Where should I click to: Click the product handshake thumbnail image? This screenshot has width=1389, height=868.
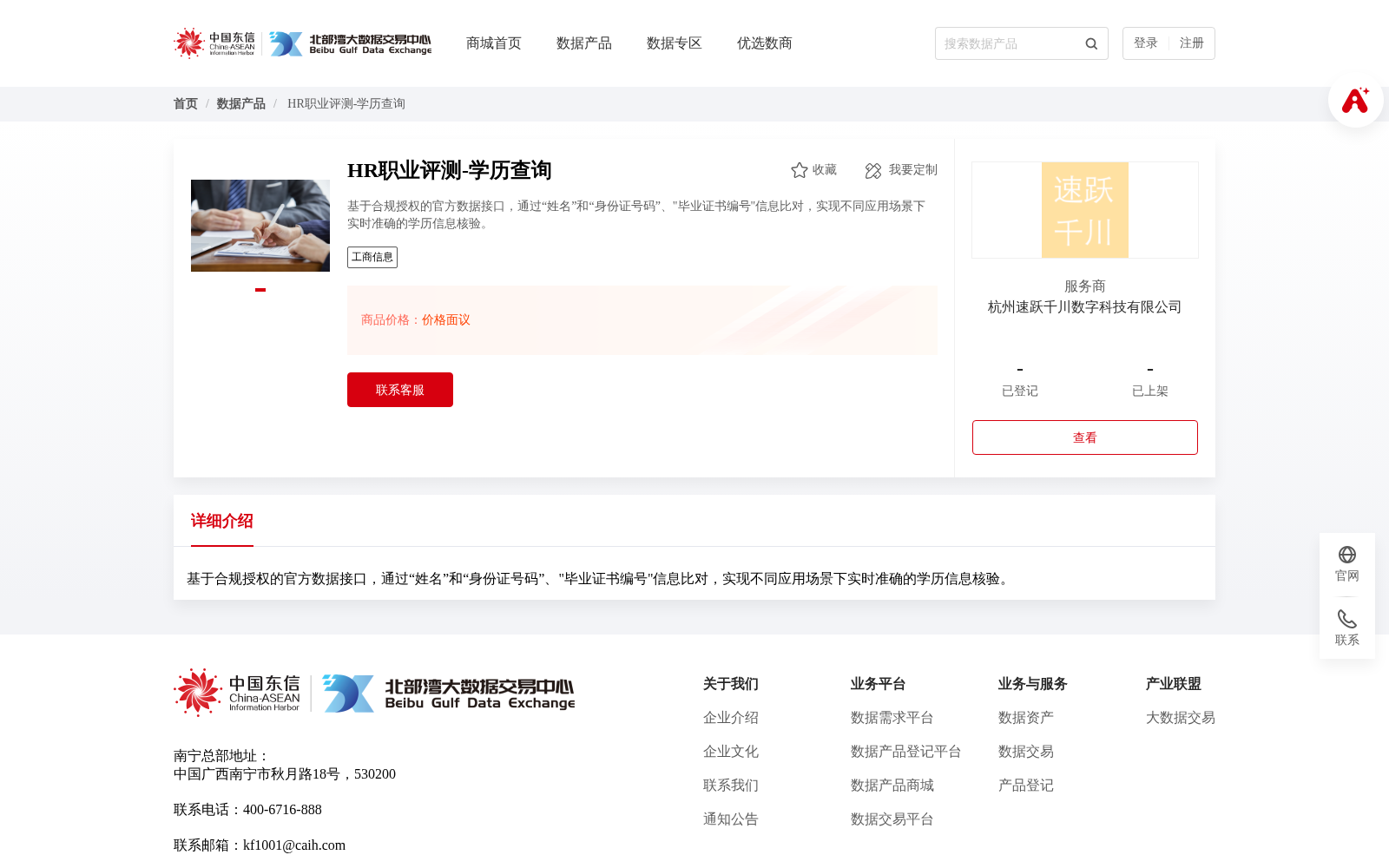260,226
